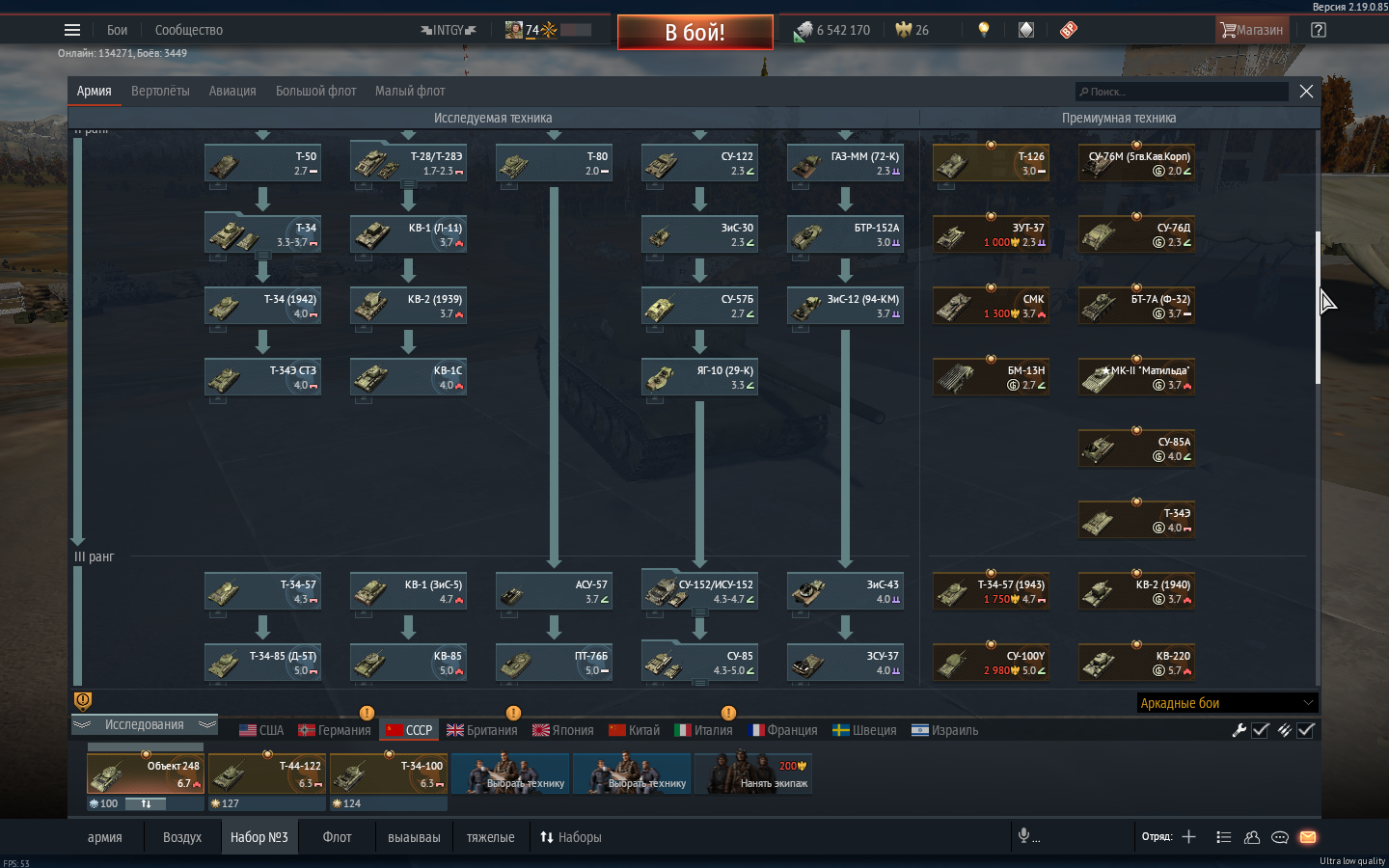Image resolution: width=1389 pixels, height=868 pixels.
Task: Select the Британия nation tab
Action: [482, 730]
